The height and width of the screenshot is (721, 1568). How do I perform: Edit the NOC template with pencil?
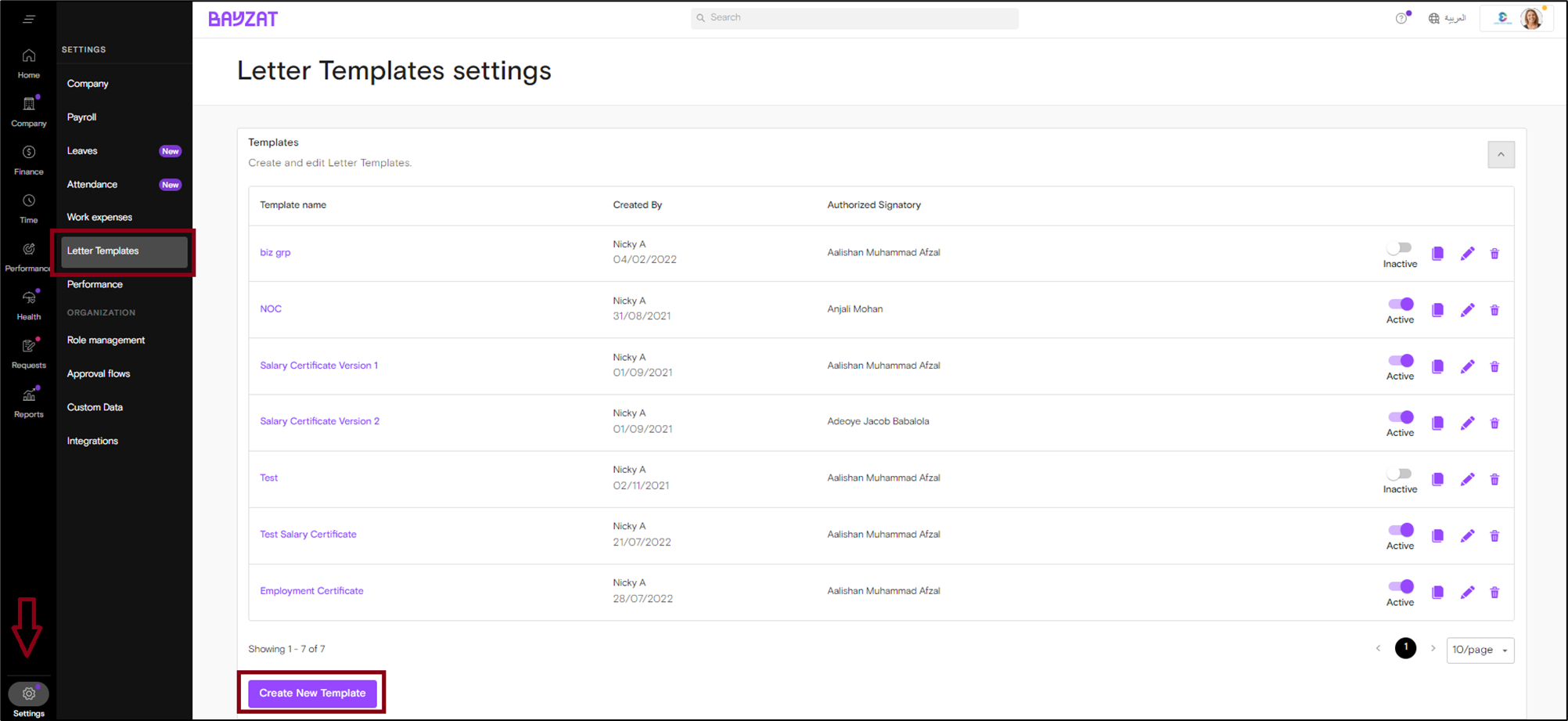[x=1467, y=310]
